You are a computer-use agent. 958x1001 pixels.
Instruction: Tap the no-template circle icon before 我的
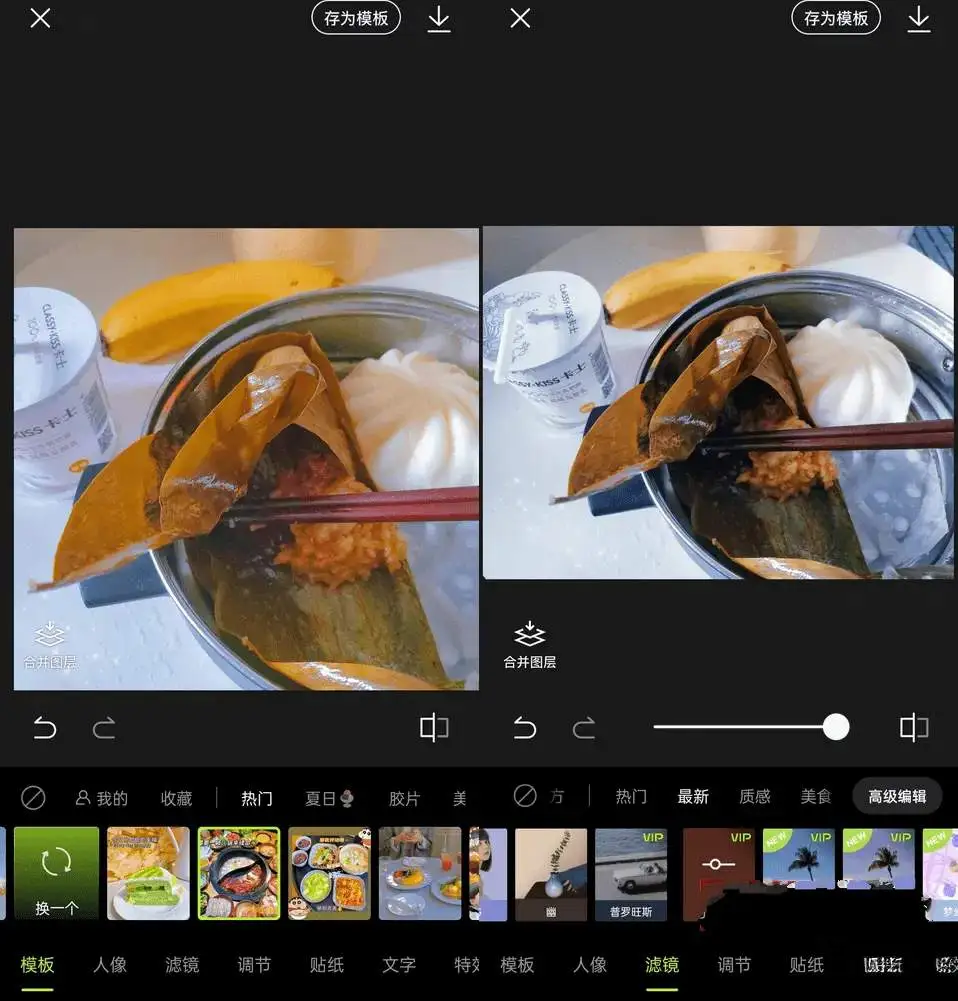pos(33,797)
